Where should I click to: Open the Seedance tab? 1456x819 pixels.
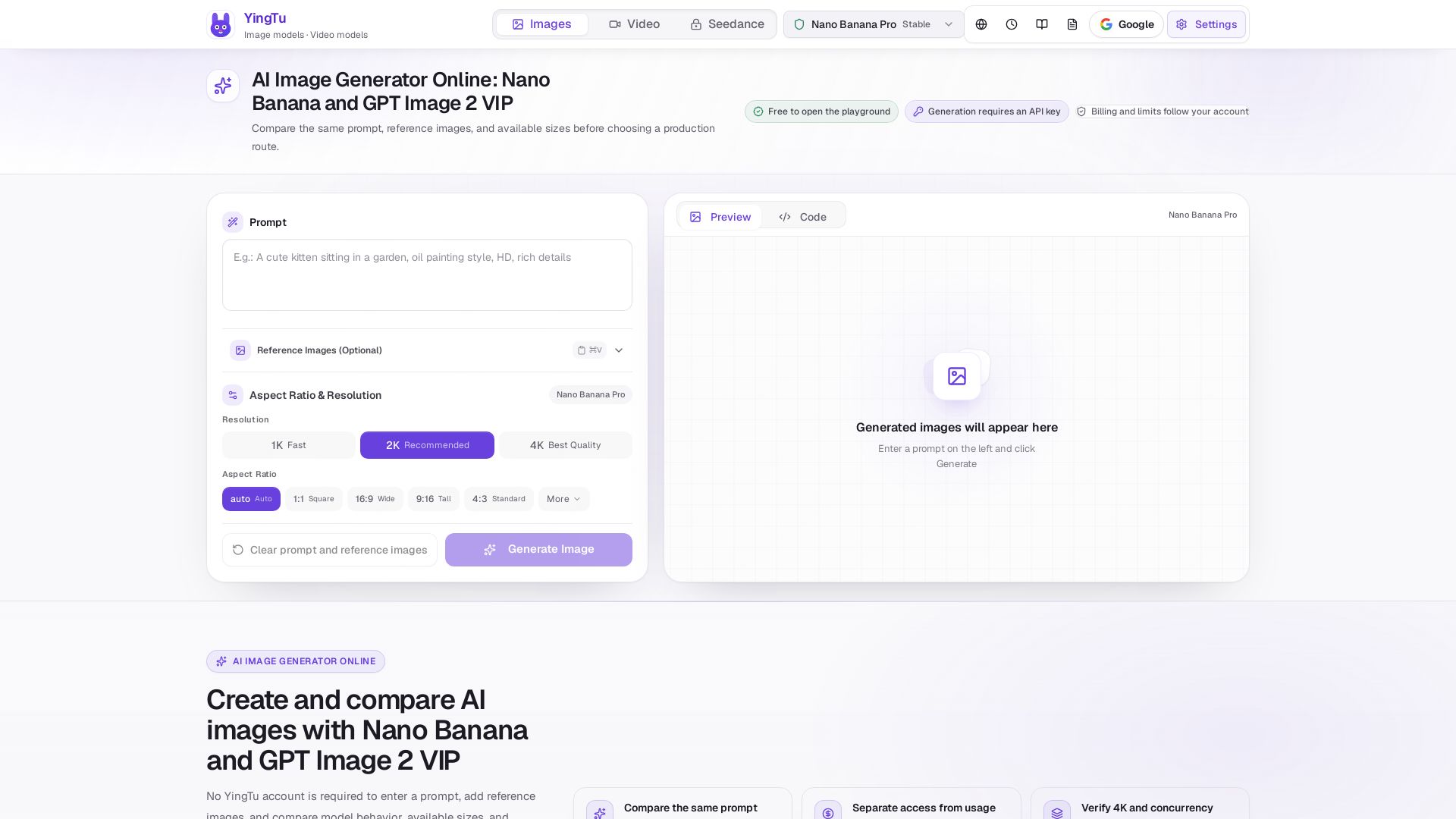click(727, 24)
